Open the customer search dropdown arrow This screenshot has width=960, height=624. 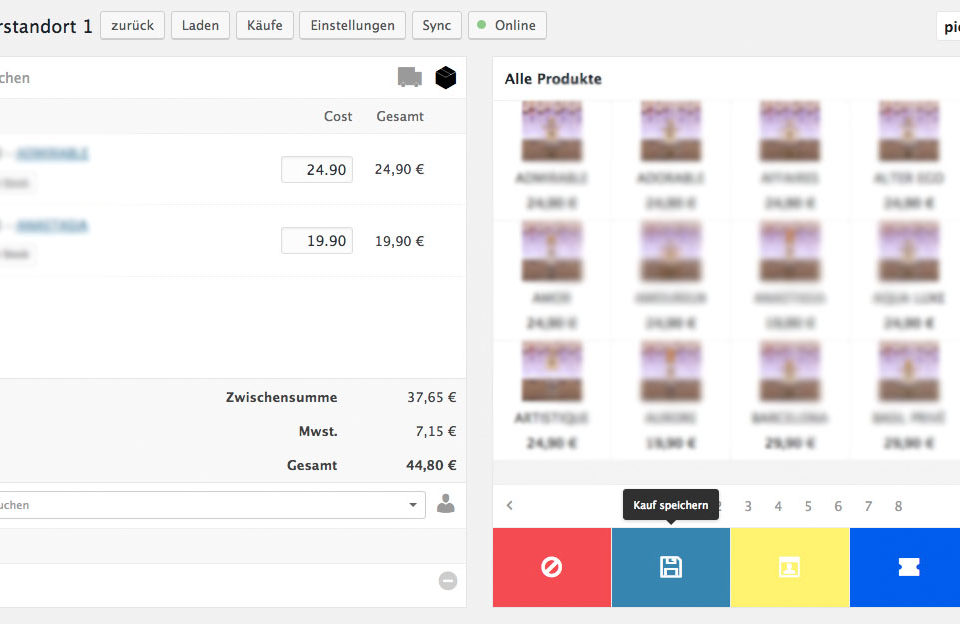[412, 505]
